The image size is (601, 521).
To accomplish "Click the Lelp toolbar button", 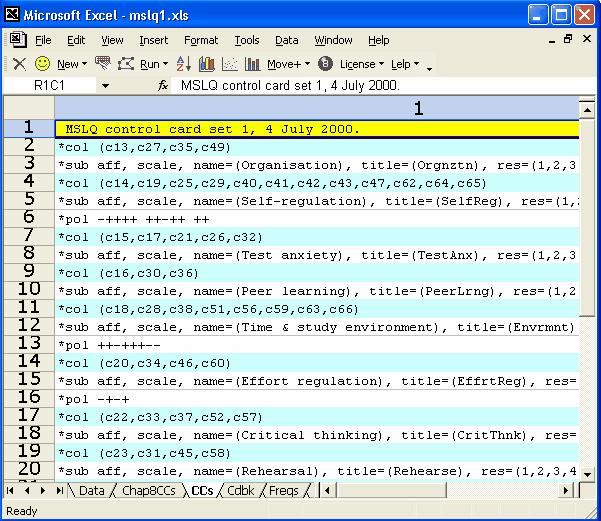I will (405, 64).
